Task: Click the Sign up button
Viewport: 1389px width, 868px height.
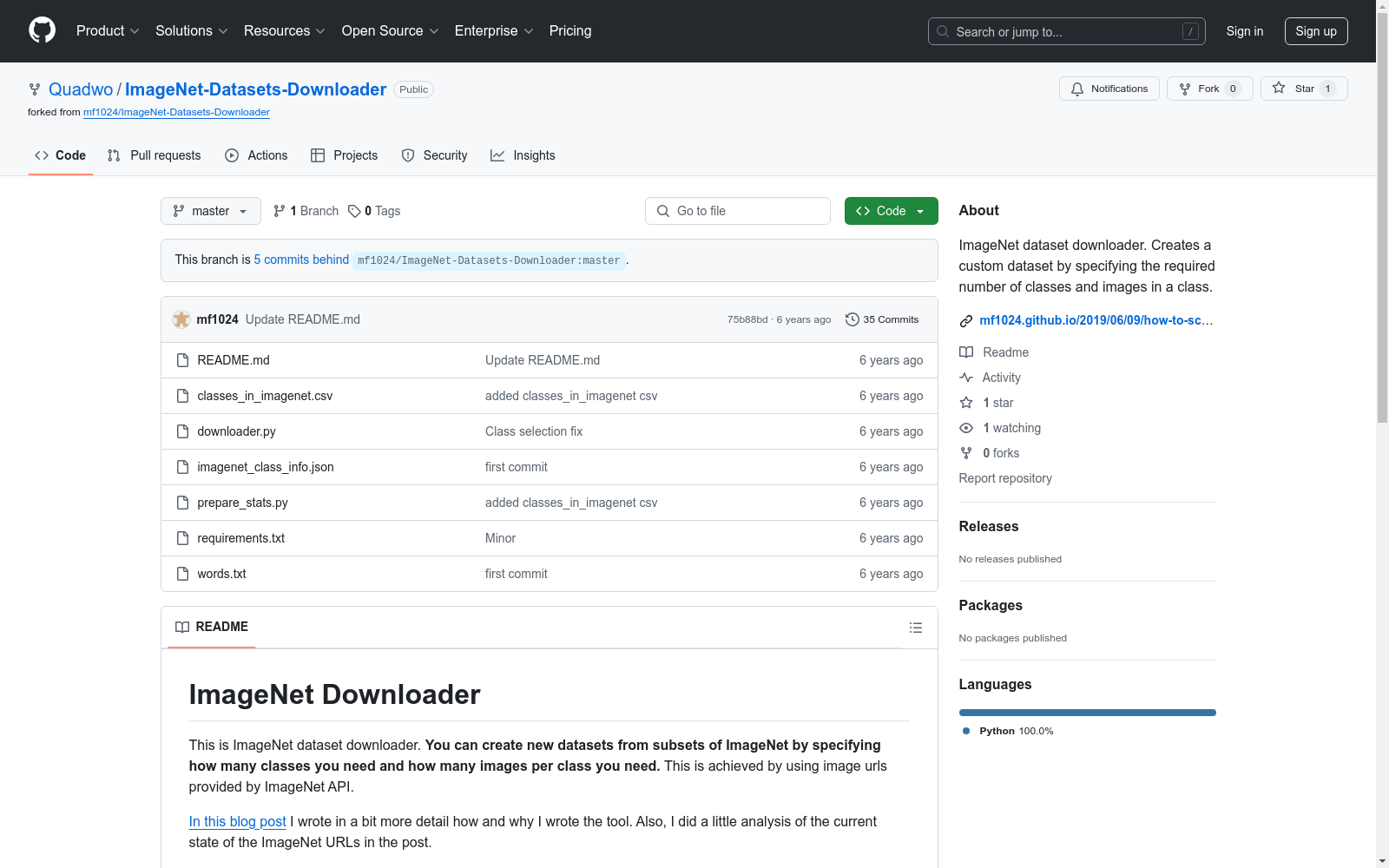Action: click(x=1316, y=31)
